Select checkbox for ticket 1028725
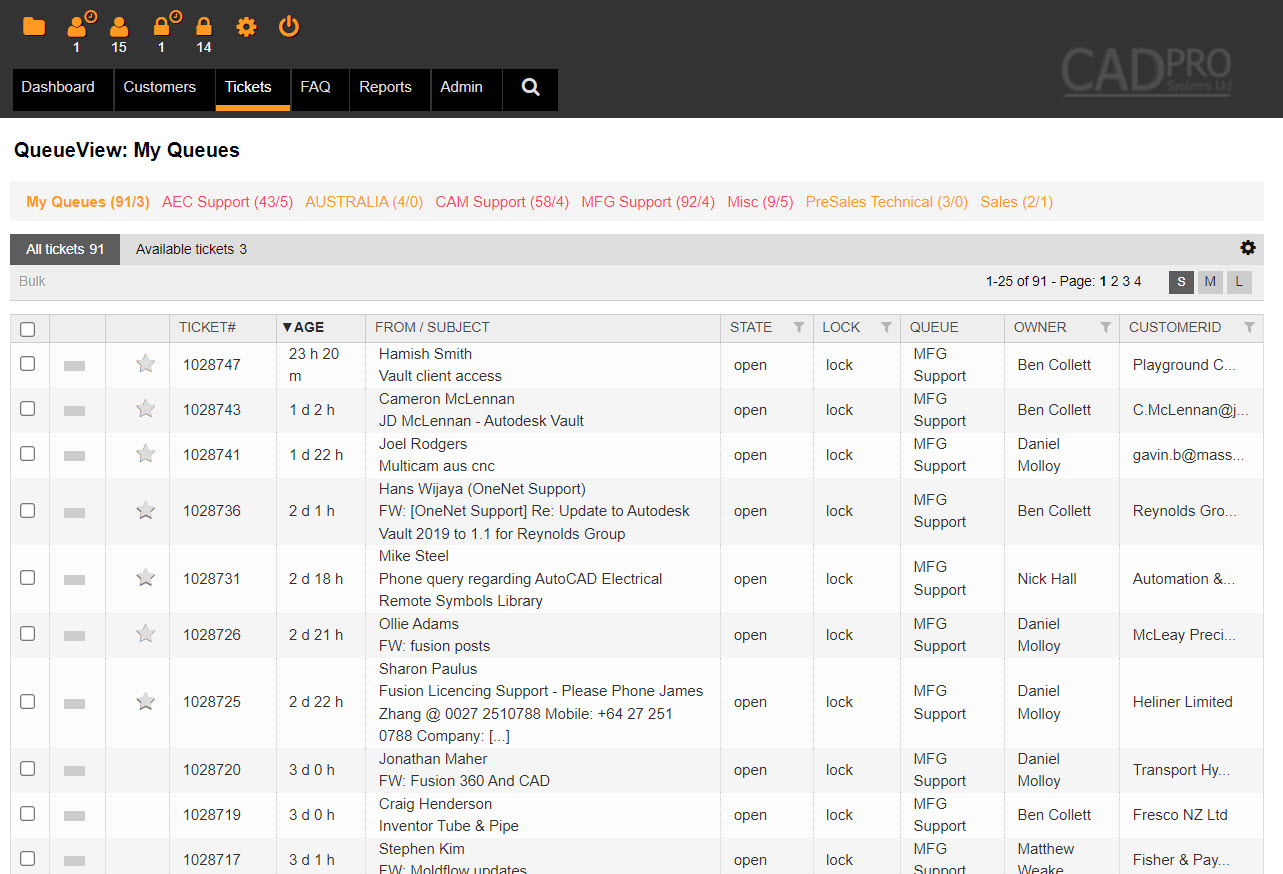 [x=28, y=701]
